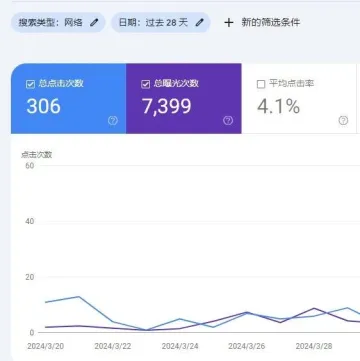The image size is (360, 361).
Task: Click chart line above 2024/3/26
Action: click(x=247, y=313)
